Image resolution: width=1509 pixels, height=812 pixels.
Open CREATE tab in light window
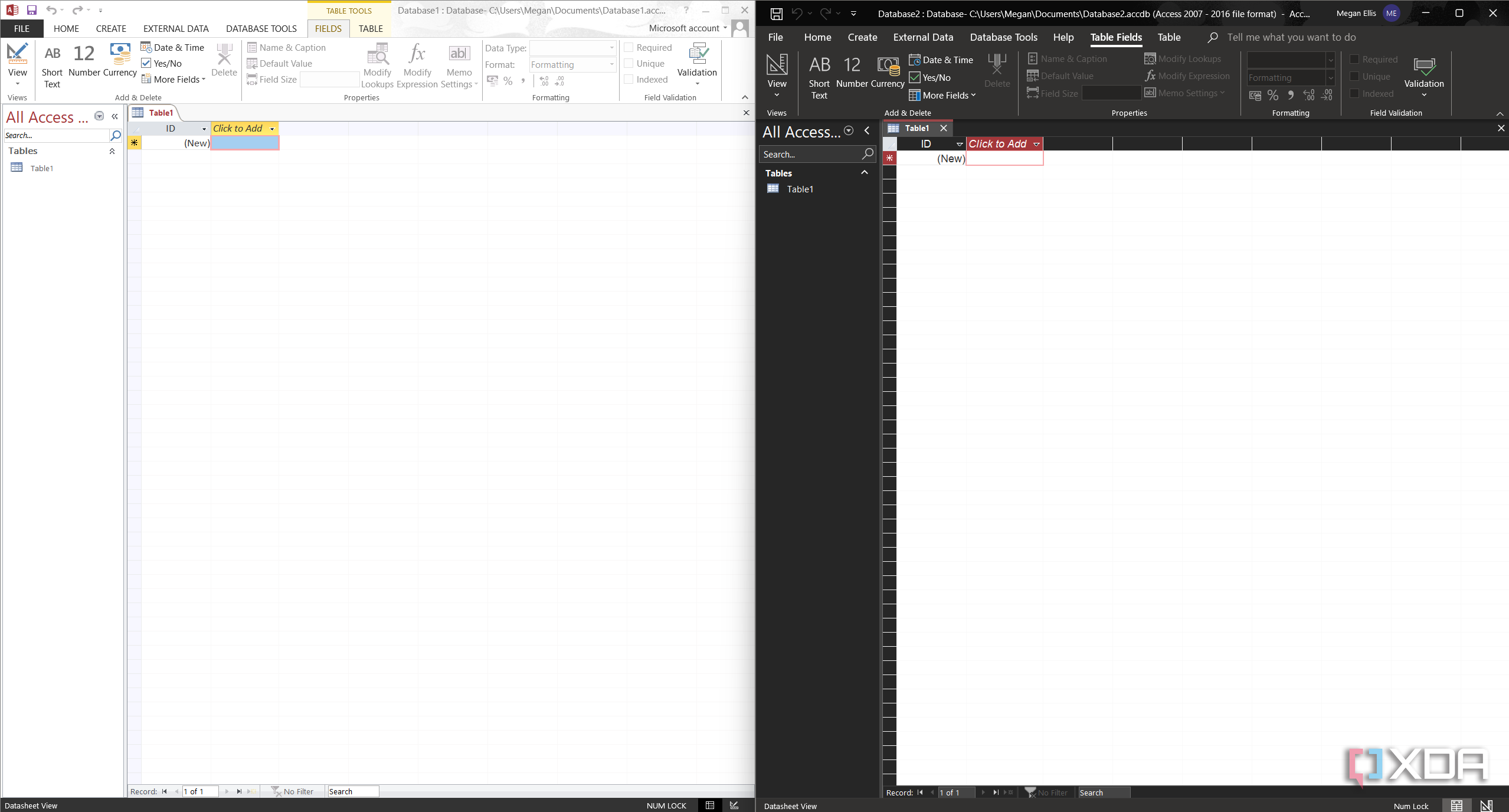[x=111, y=28]
